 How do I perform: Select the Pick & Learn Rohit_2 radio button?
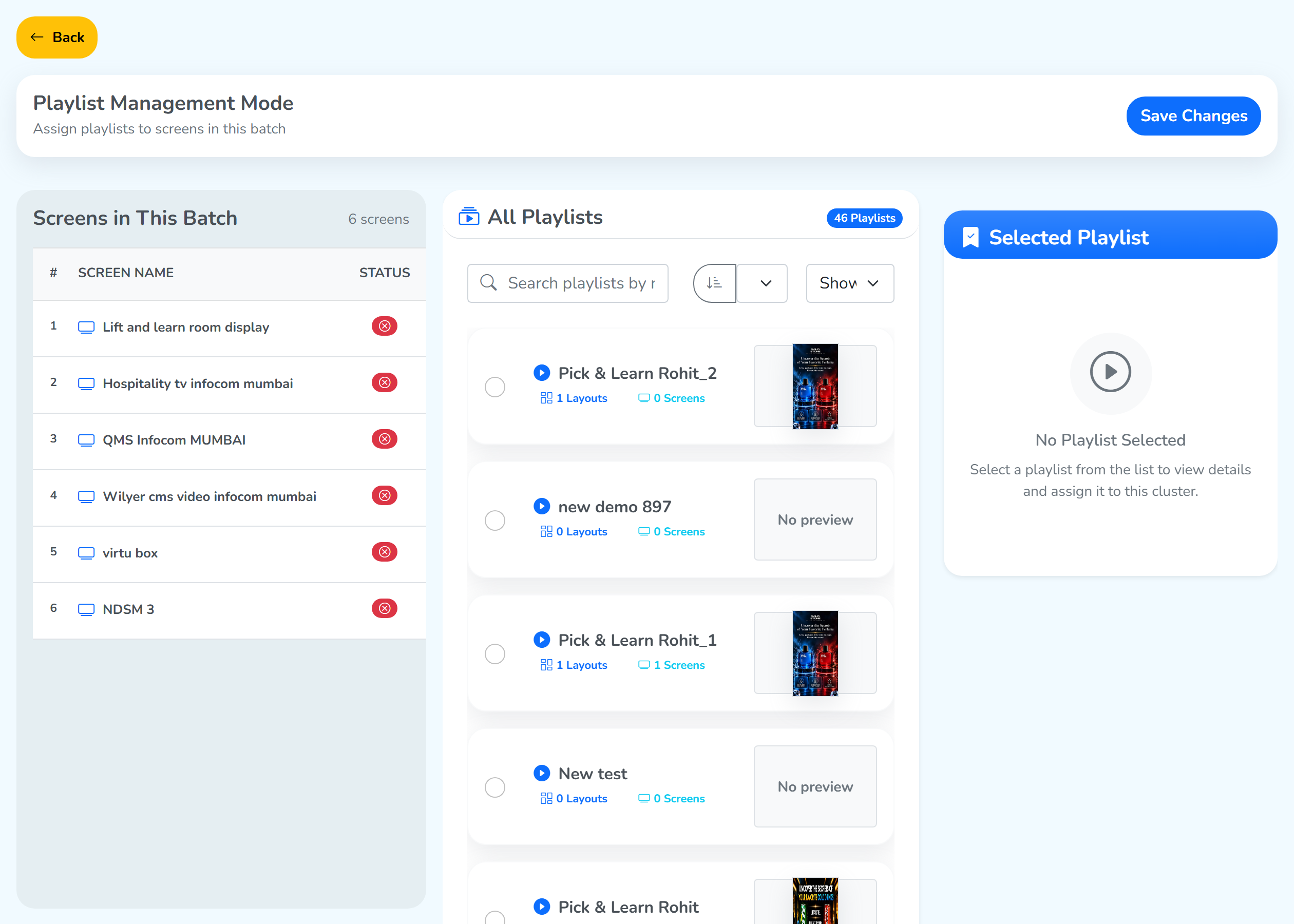[494, 387]
